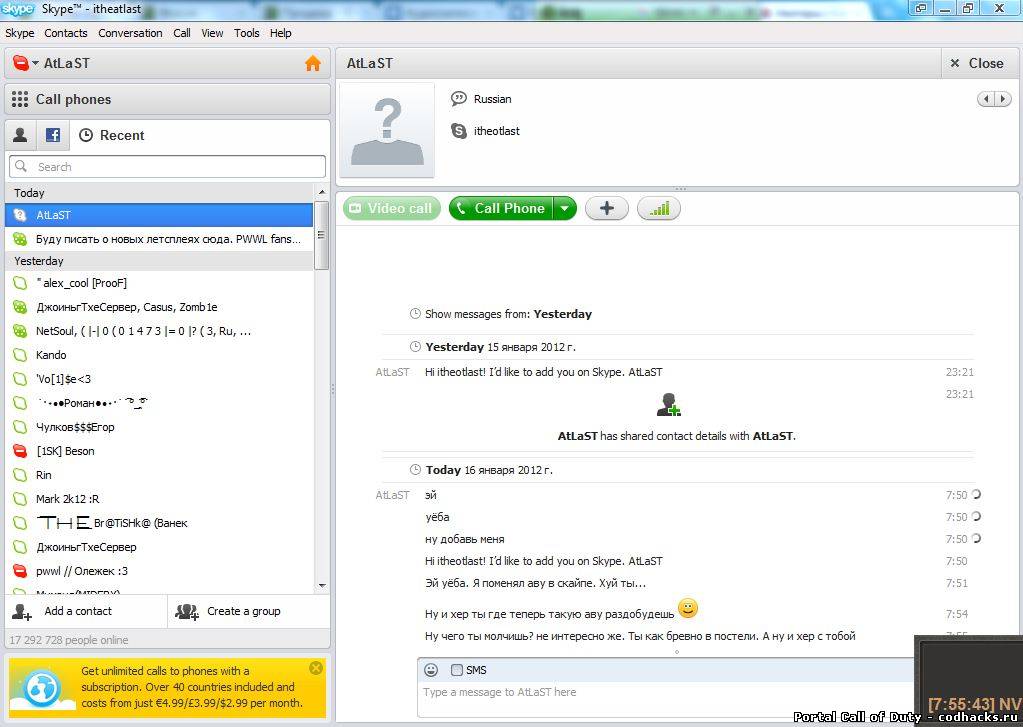
Task: Click the globe icon in the subscription ad
Action: point(42,688)
